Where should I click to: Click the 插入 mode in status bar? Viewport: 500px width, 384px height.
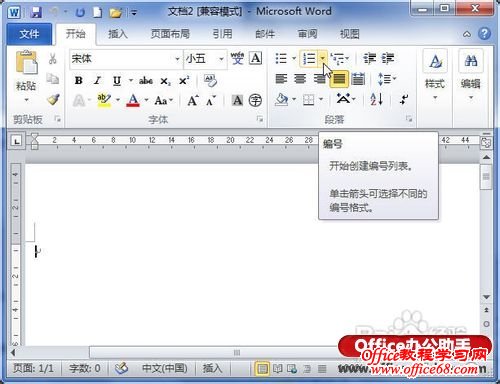(x=212, y=368)
